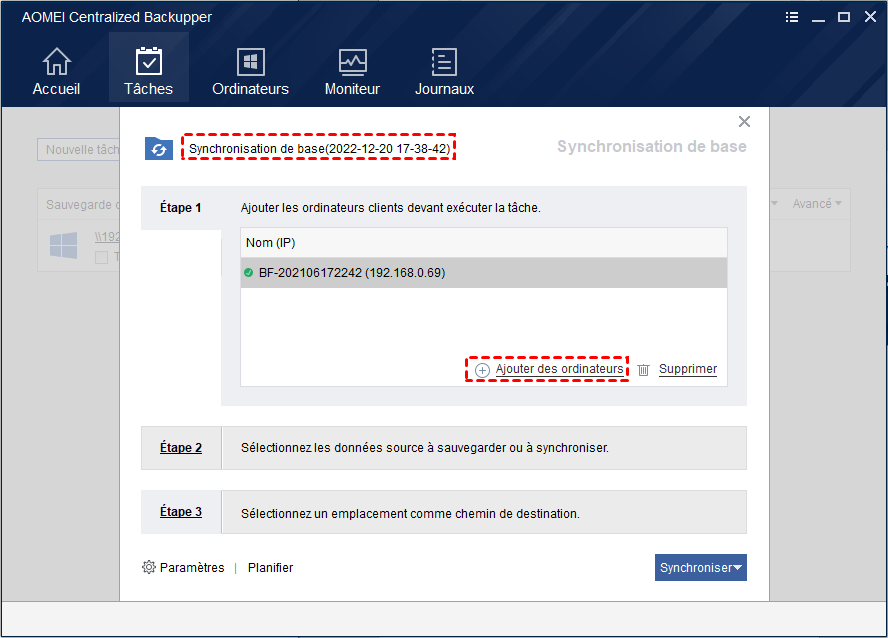Open the Paramètres settings link
This screenshot has height=638, width=888.
tap(192, 568)
